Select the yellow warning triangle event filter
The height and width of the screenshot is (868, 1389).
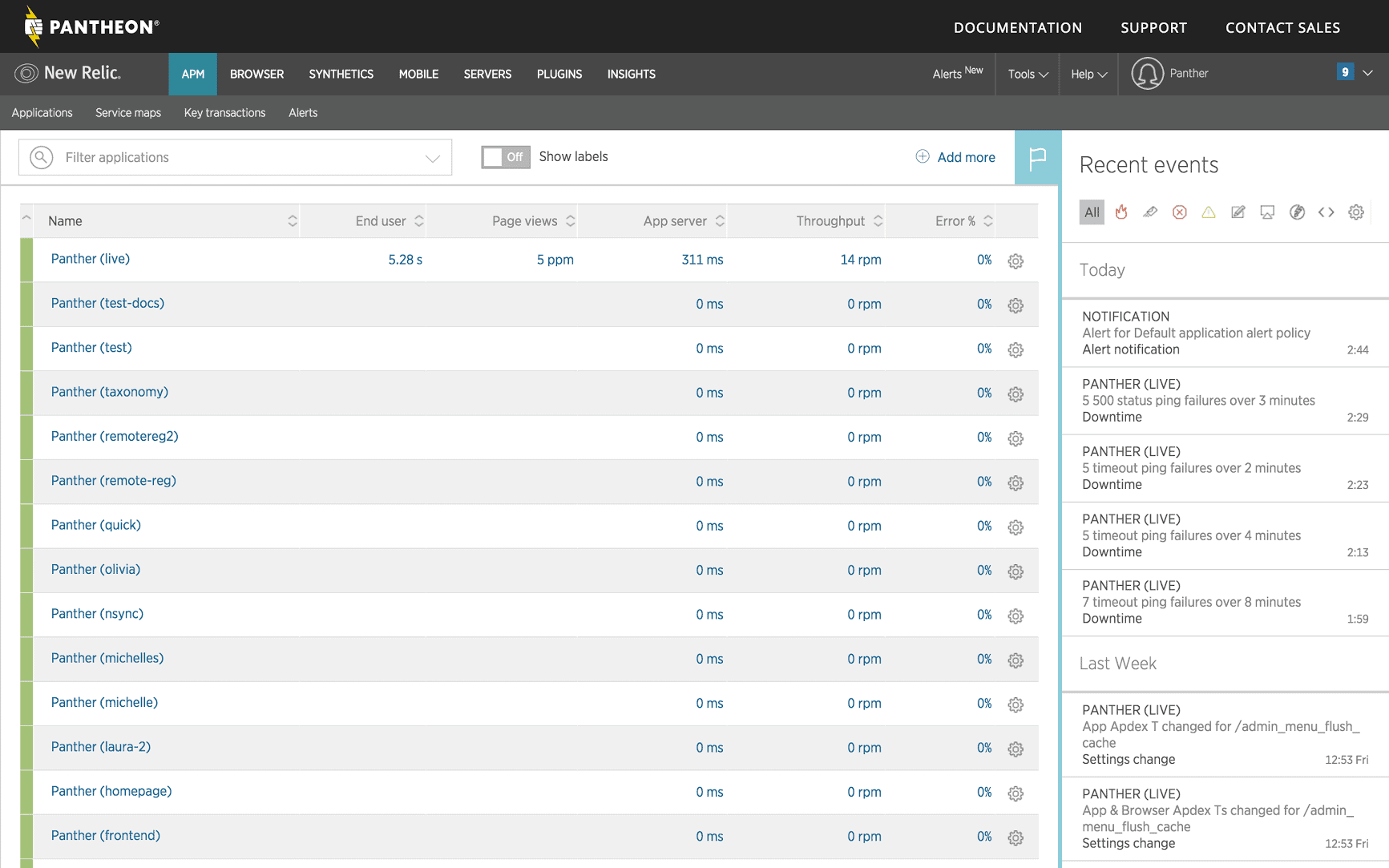[1209, 212]
